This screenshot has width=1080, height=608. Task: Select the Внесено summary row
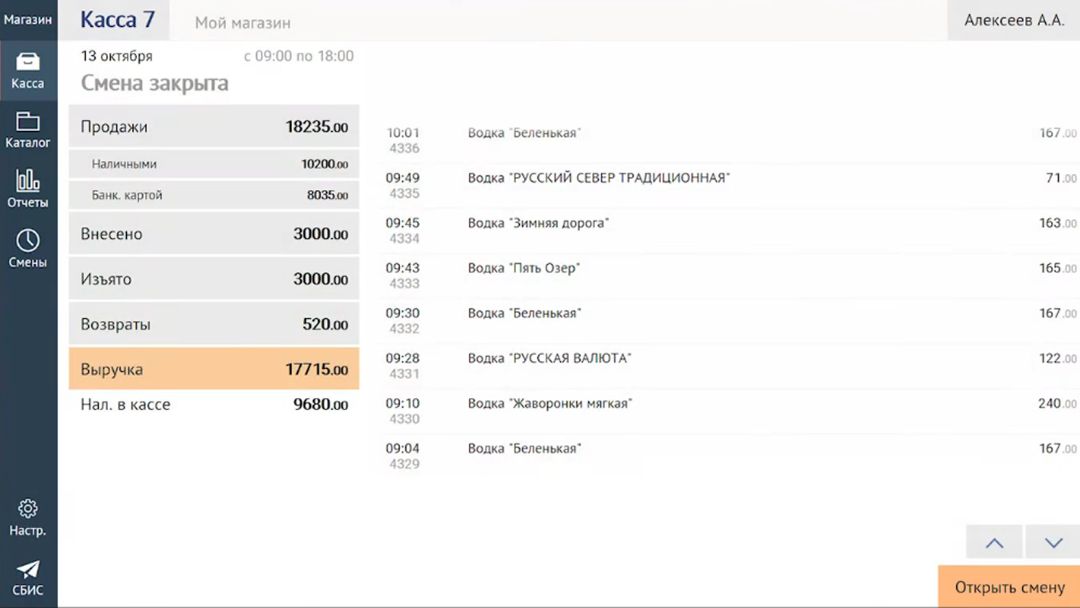click(214, 233)
